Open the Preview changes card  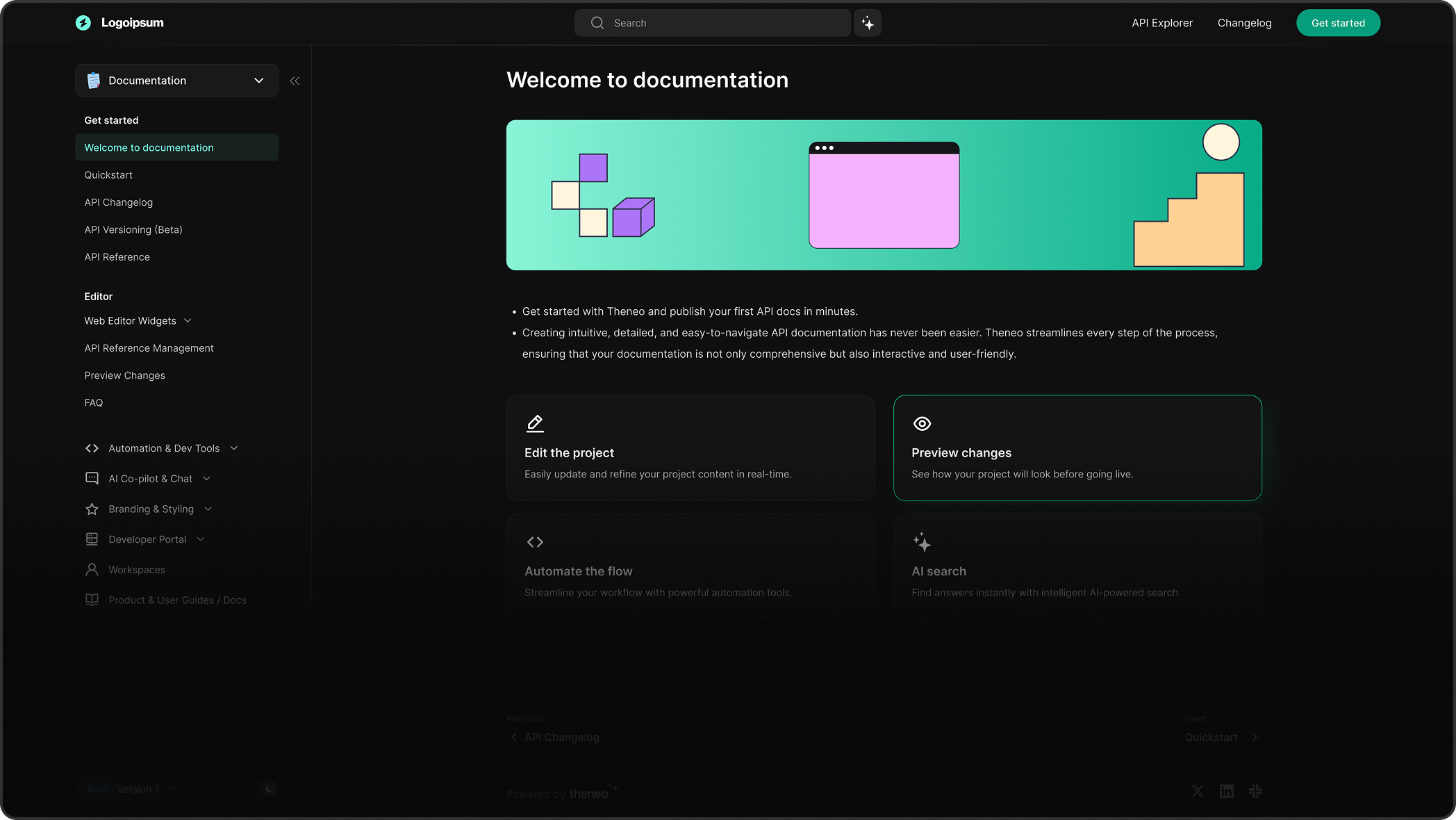click(x=1077, y=448)
